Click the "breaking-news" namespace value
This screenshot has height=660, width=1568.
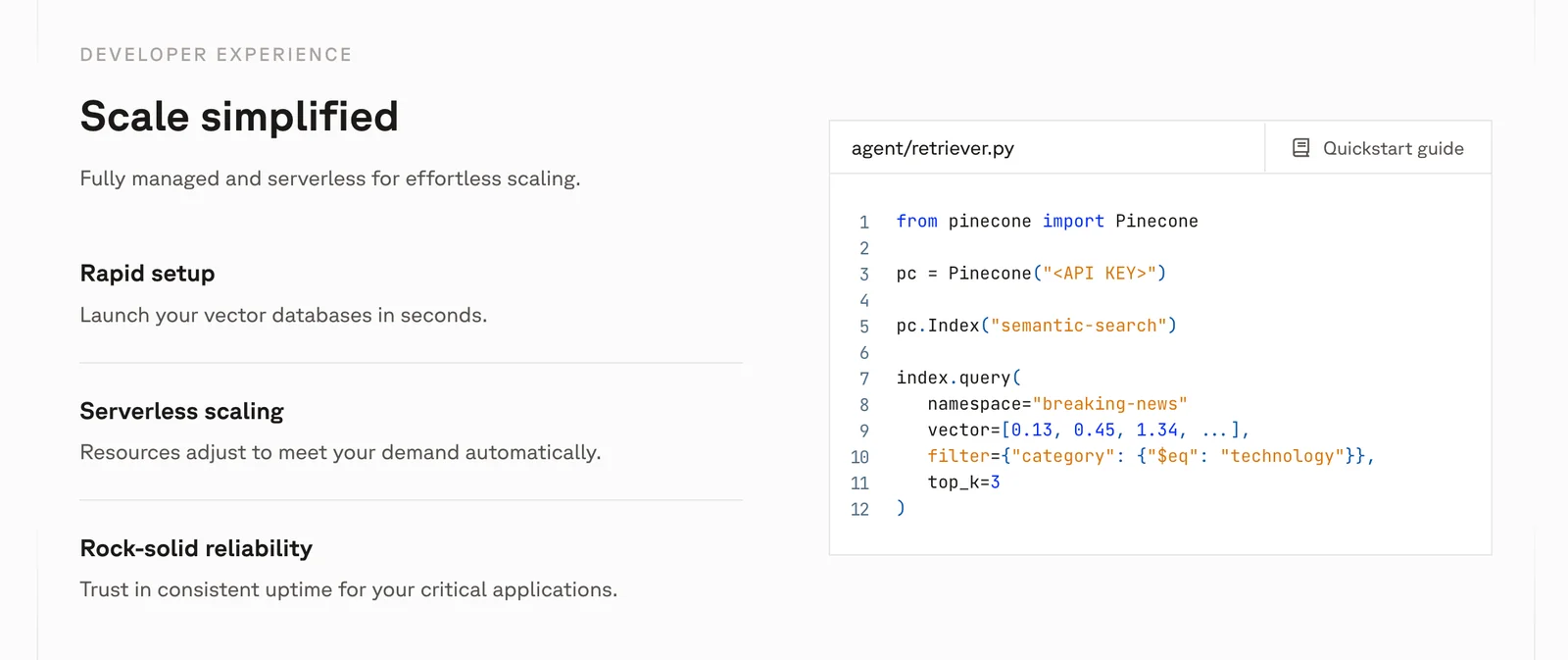1109,404
